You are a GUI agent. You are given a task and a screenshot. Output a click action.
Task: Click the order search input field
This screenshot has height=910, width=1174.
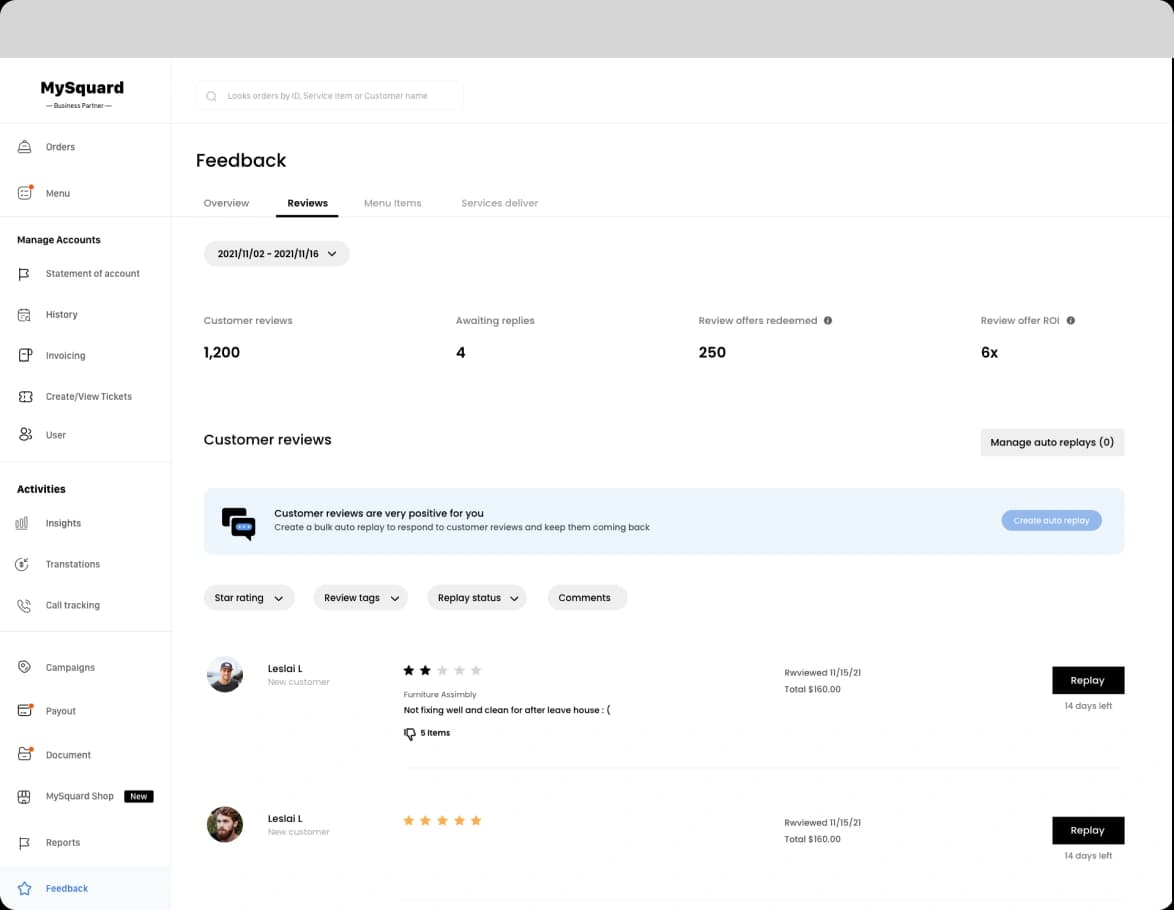coord(330,95)
